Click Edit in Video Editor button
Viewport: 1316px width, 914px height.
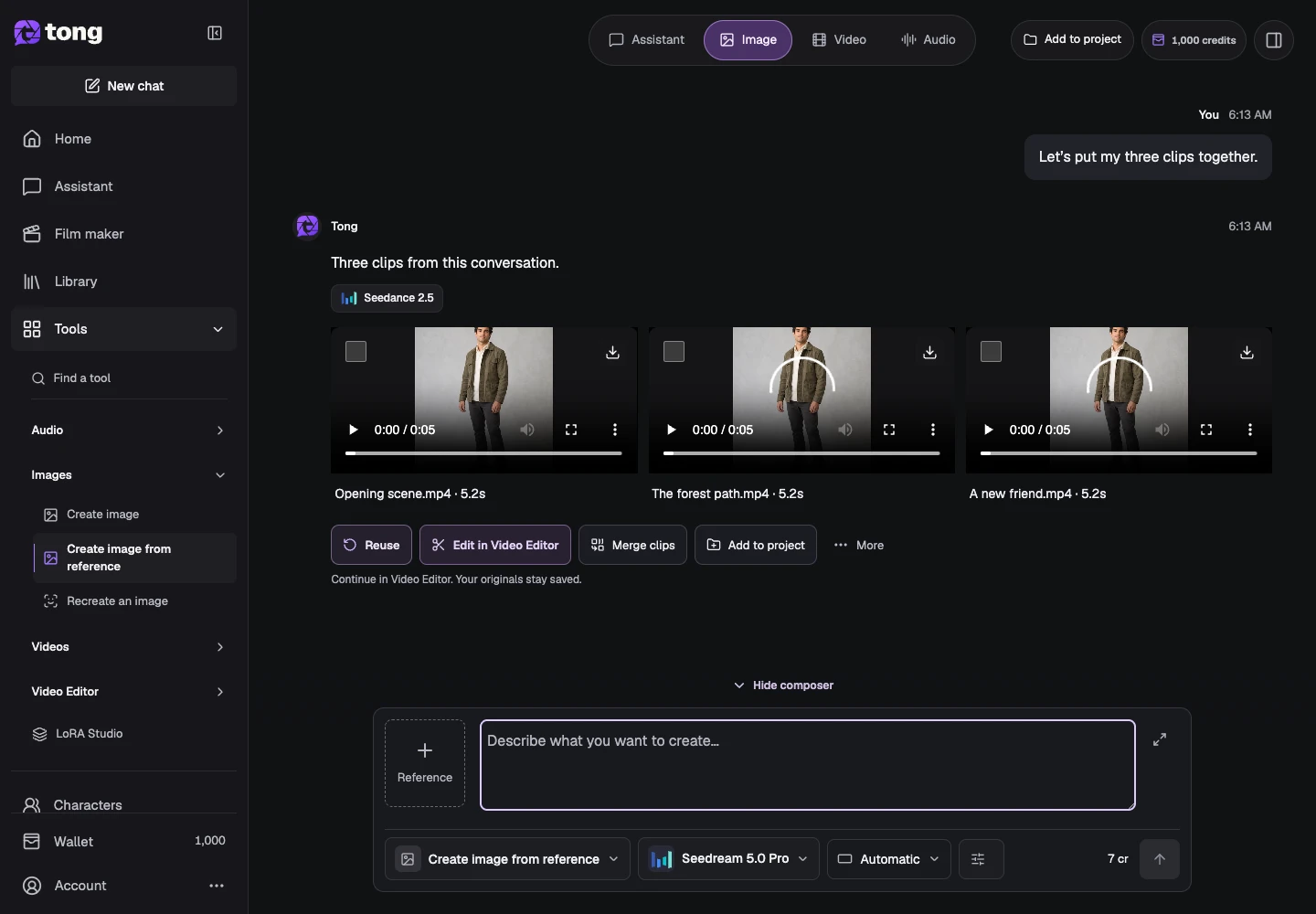pyautogui.click(x=495, y=546)
